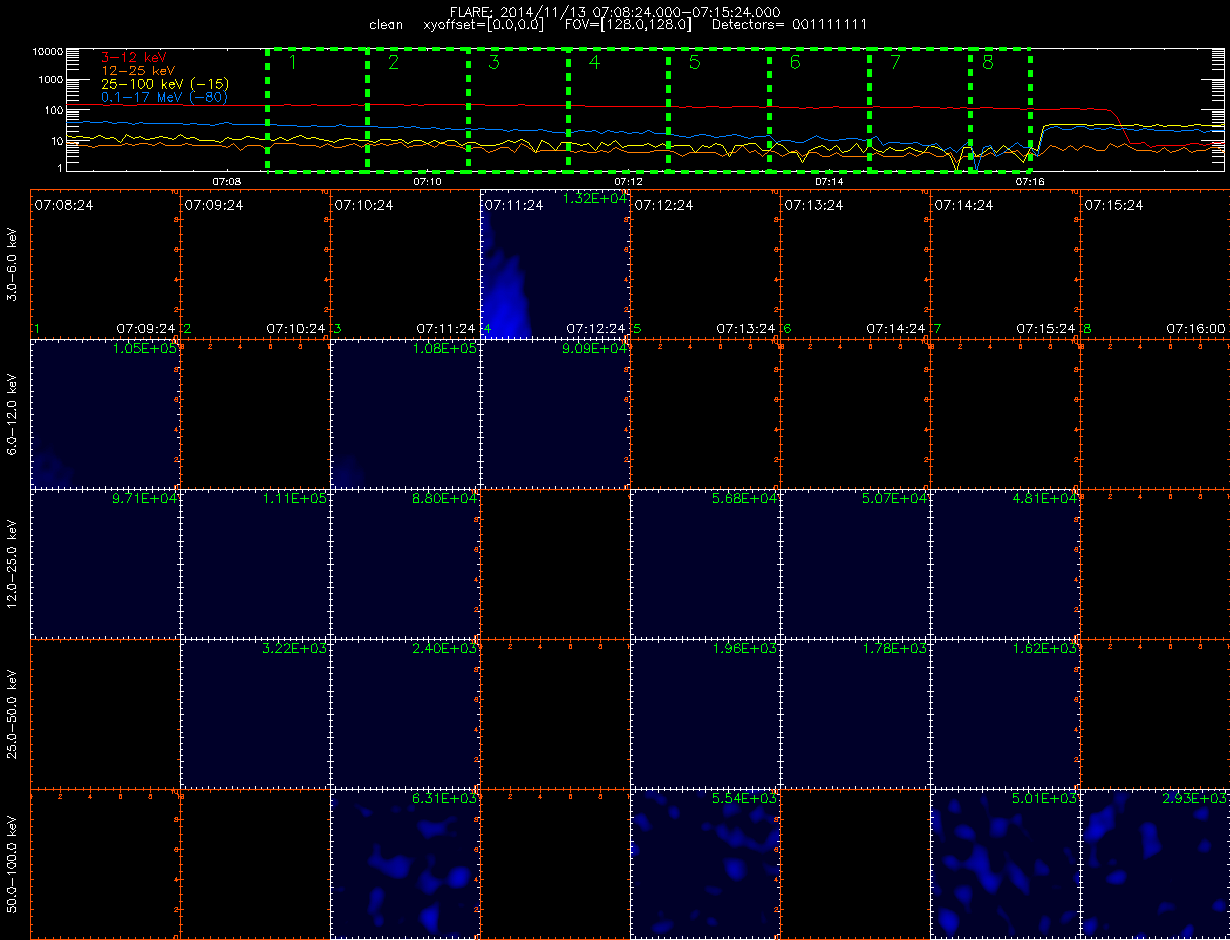Select the 3.0-6.0 keV image with peak 1.32E+04
Viewport: 1230px width, 940px height.
[555, 264]
